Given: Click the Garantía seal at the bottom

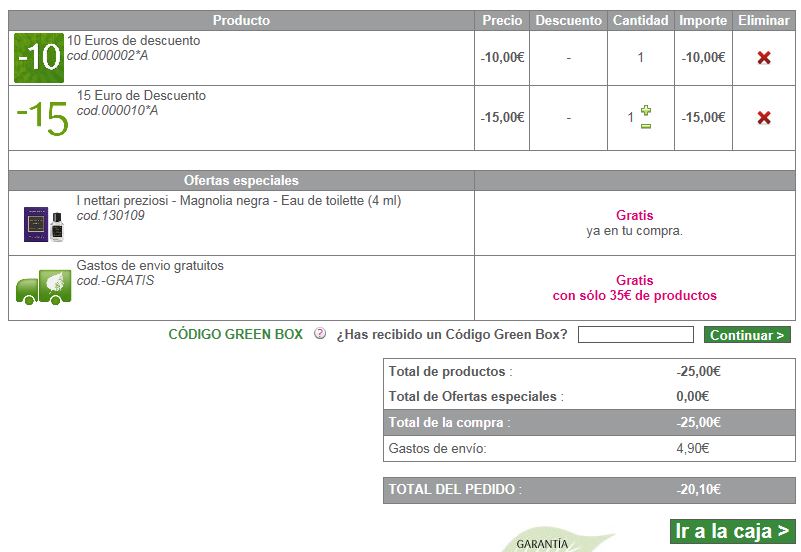Looking at the screenshot, I should [545, 543].
